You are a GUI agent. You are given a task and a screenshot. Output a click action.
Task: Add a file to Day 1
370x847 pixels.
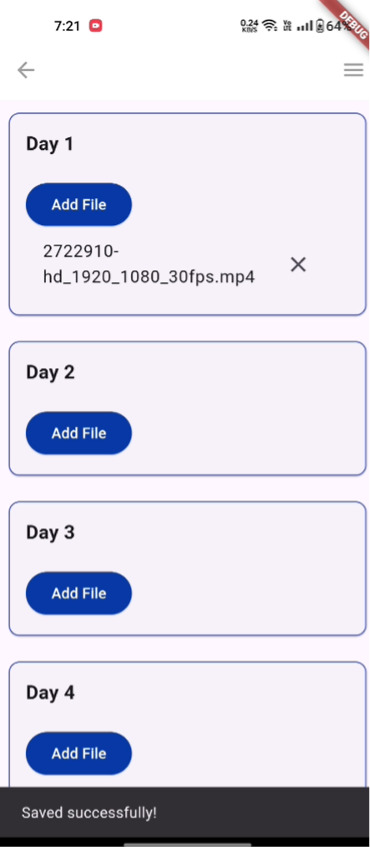79,205
